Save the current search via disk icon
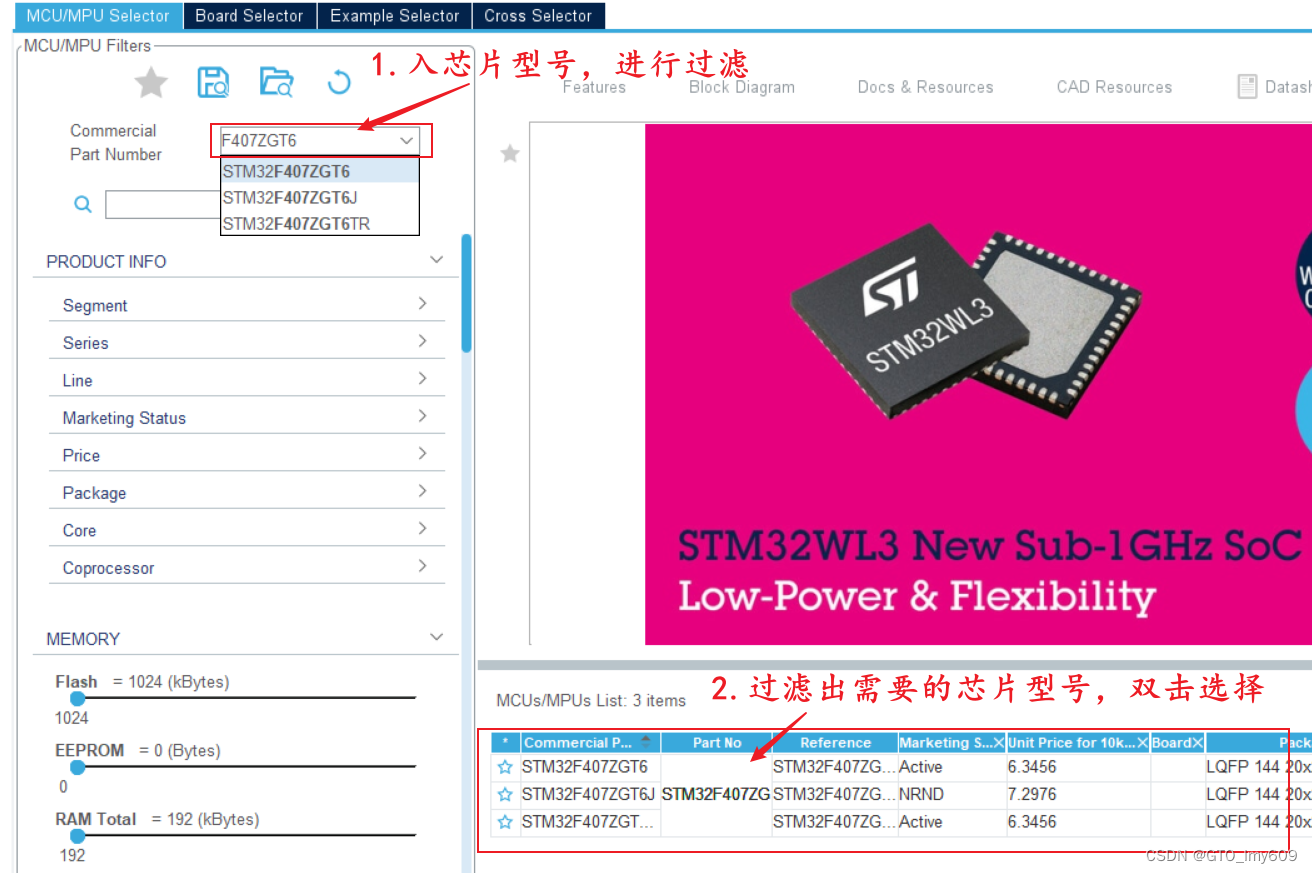Screen dimensions: 1312x873 213,82
